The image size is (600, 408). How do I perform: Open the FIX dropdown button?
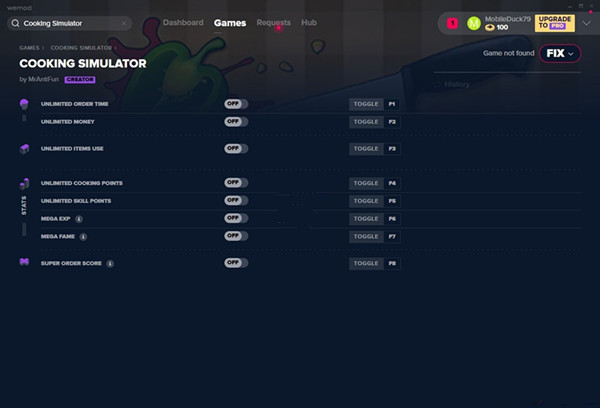560,53
